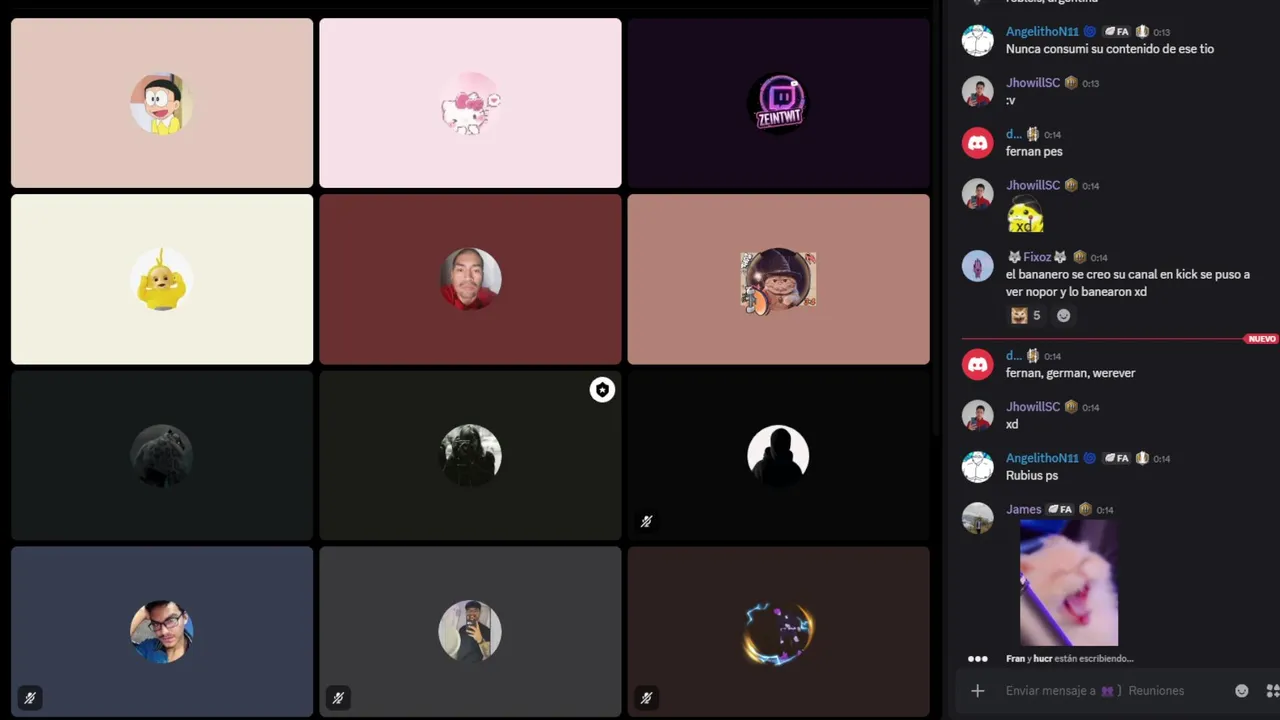Focus the dark red tile with man's face
The image size is (1280, 720).
point(470,279)
